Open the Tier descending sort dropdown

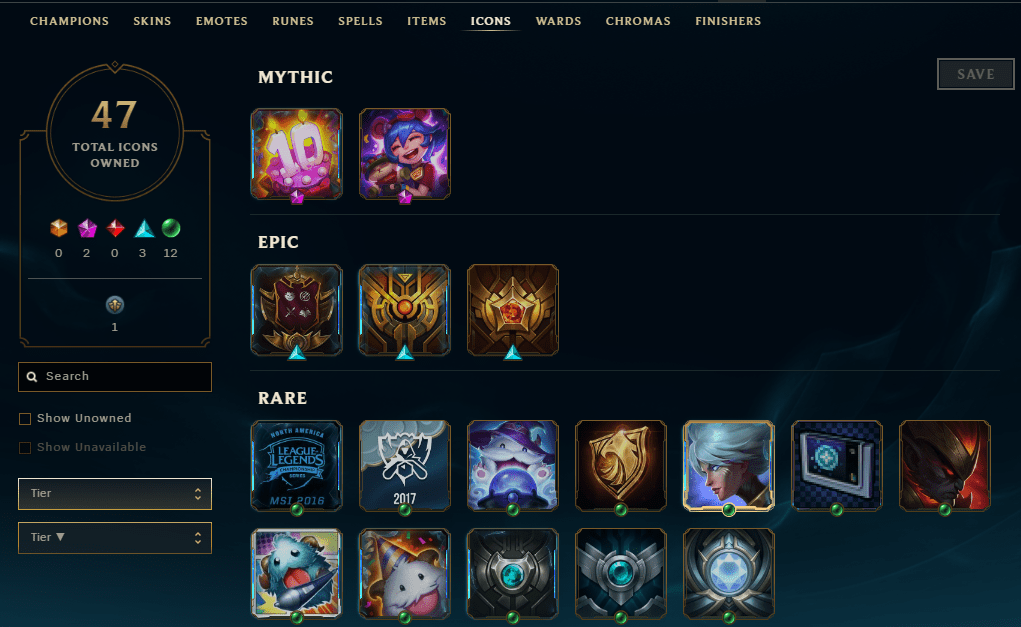(x=115, y=538)
